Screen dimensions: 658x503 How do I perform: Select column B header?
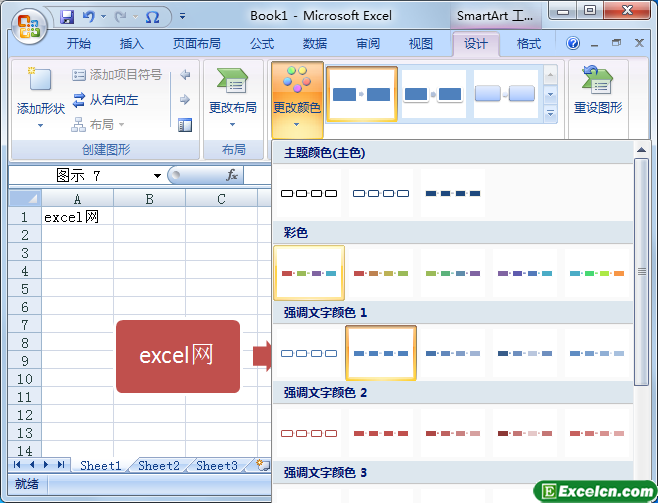tap(149, 198)
